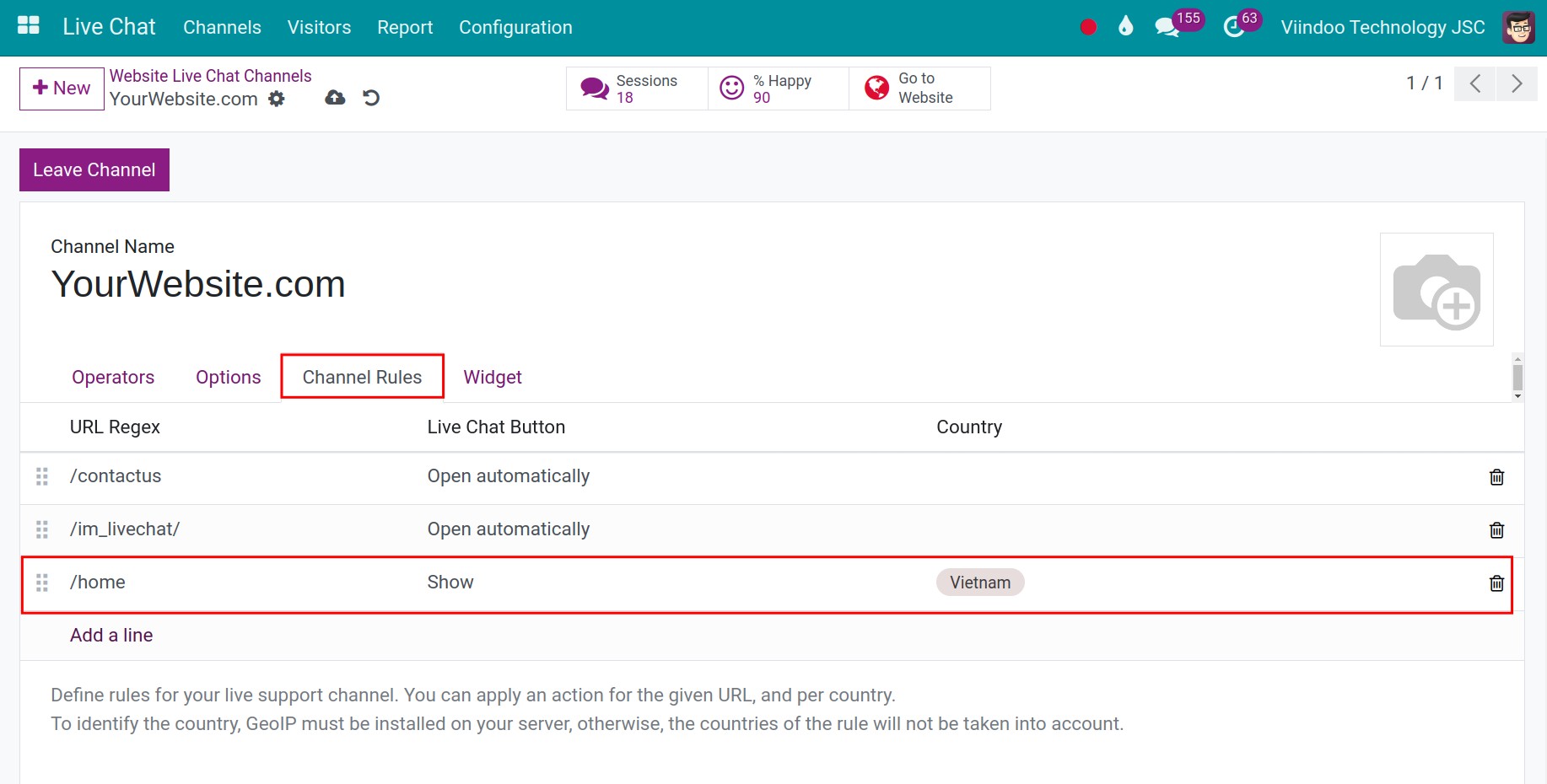The image size is (1547, 784).
Task: Open the apps menu grid icon
Action: [x=28, y=24]
